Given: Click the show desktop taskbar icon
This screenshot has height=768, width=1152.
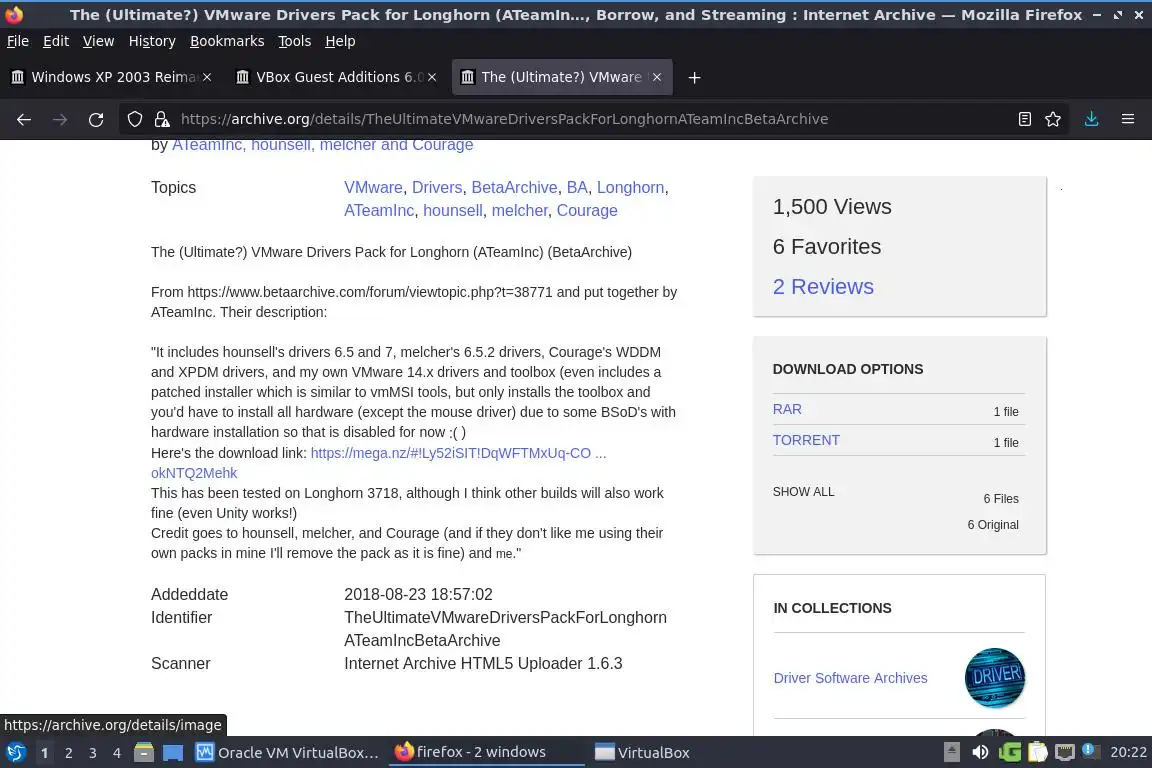Looking at the screenshot, I should [x=173, y=753].
